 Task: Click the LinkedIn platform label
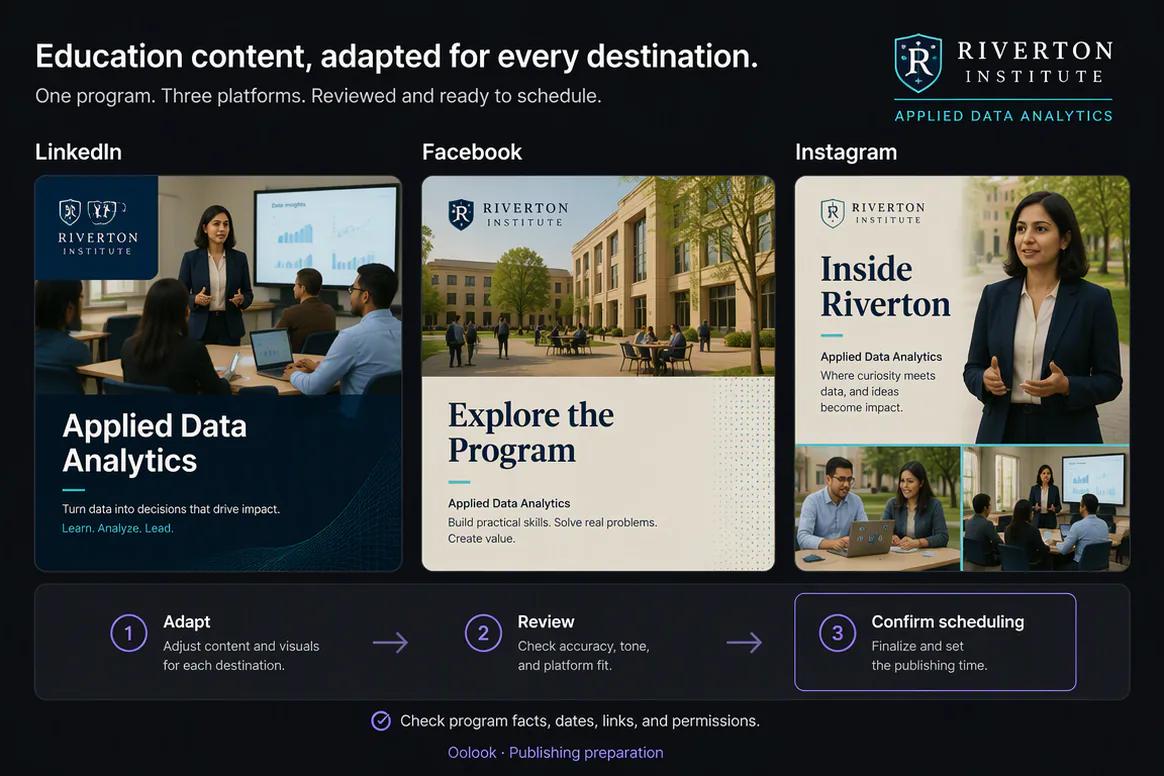point(78,152)
